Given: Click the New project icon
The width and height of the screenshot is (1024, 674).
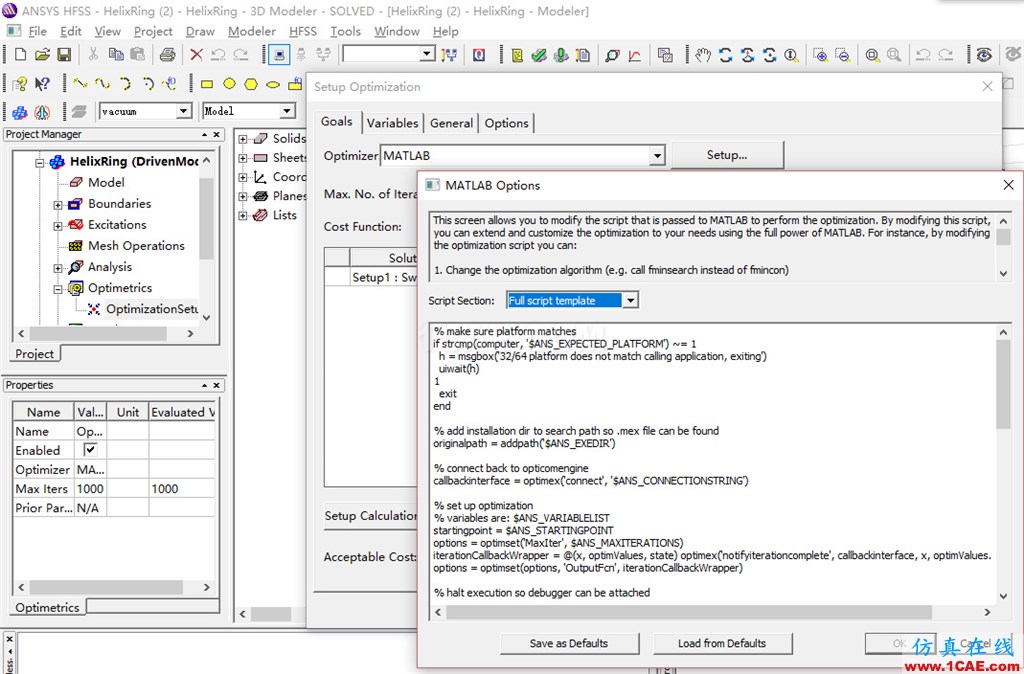Looking at the screenshot, I should pyautogui.click(x=20, y=55).
